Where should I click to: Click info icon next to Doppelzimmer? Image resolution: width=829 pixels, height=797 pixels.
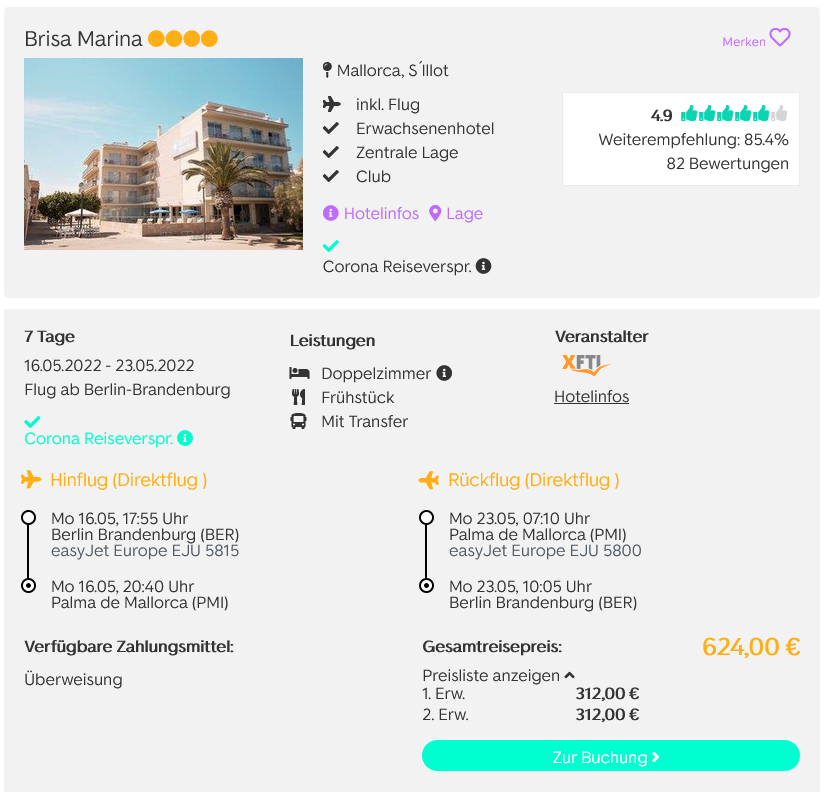coord(444,373)
